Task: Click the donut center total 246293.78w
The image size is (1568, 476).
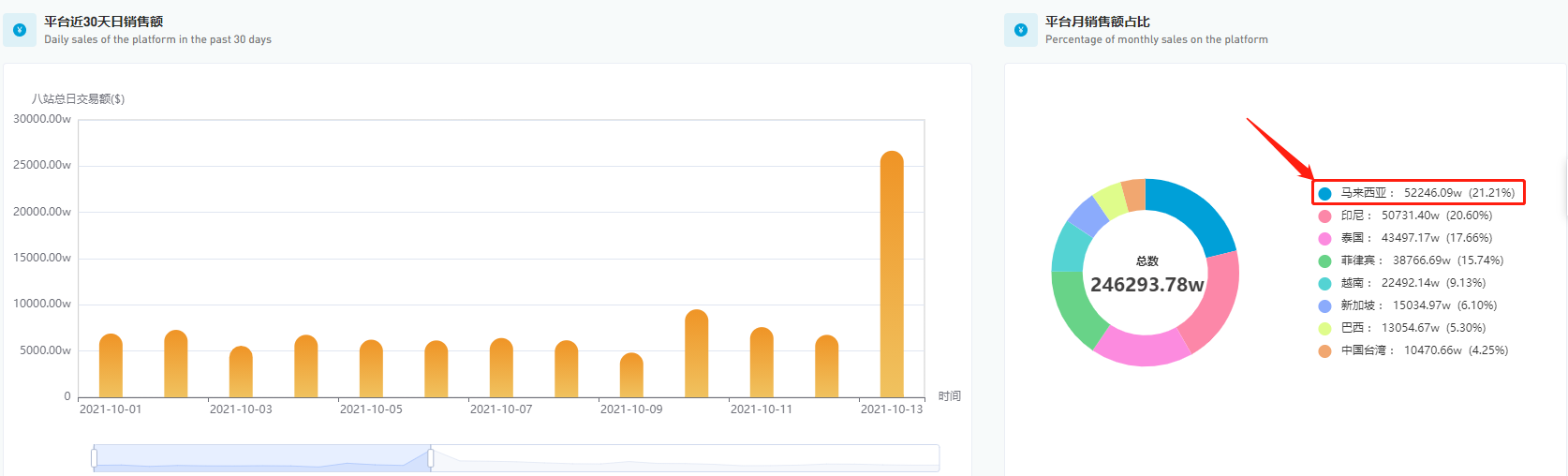Action: click(1146, 285)
